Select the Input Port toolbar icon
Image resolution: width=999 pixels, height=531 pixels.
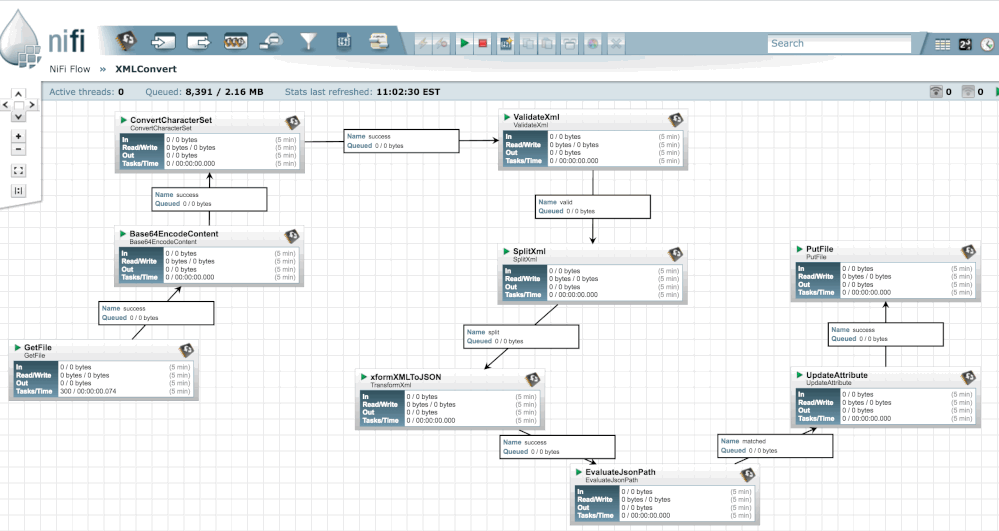(x=163, y=43)
